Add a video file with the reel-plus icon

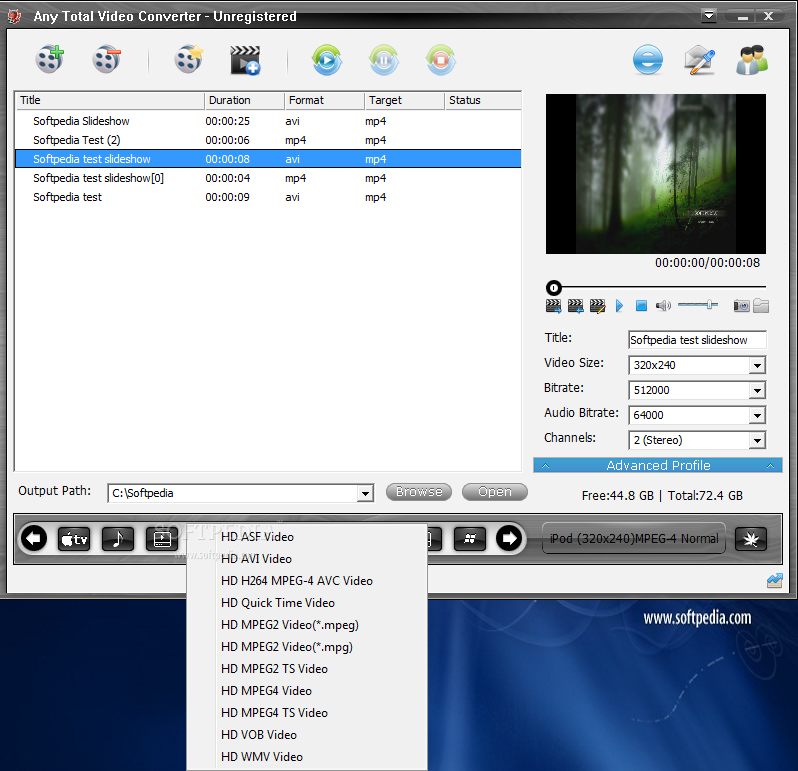(x=50, y=60)
